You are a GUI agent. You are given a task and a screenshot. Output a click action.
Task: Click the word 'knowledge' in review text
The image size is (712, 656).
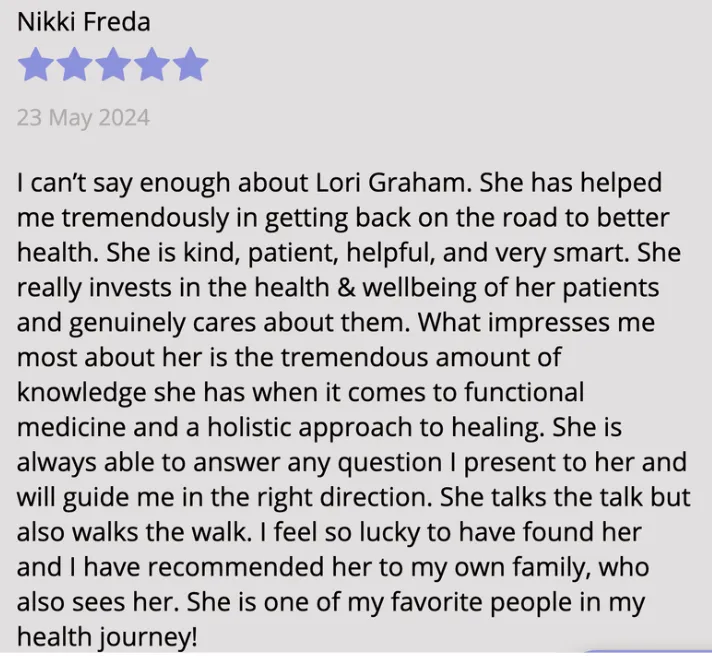[x=81, y=392]
